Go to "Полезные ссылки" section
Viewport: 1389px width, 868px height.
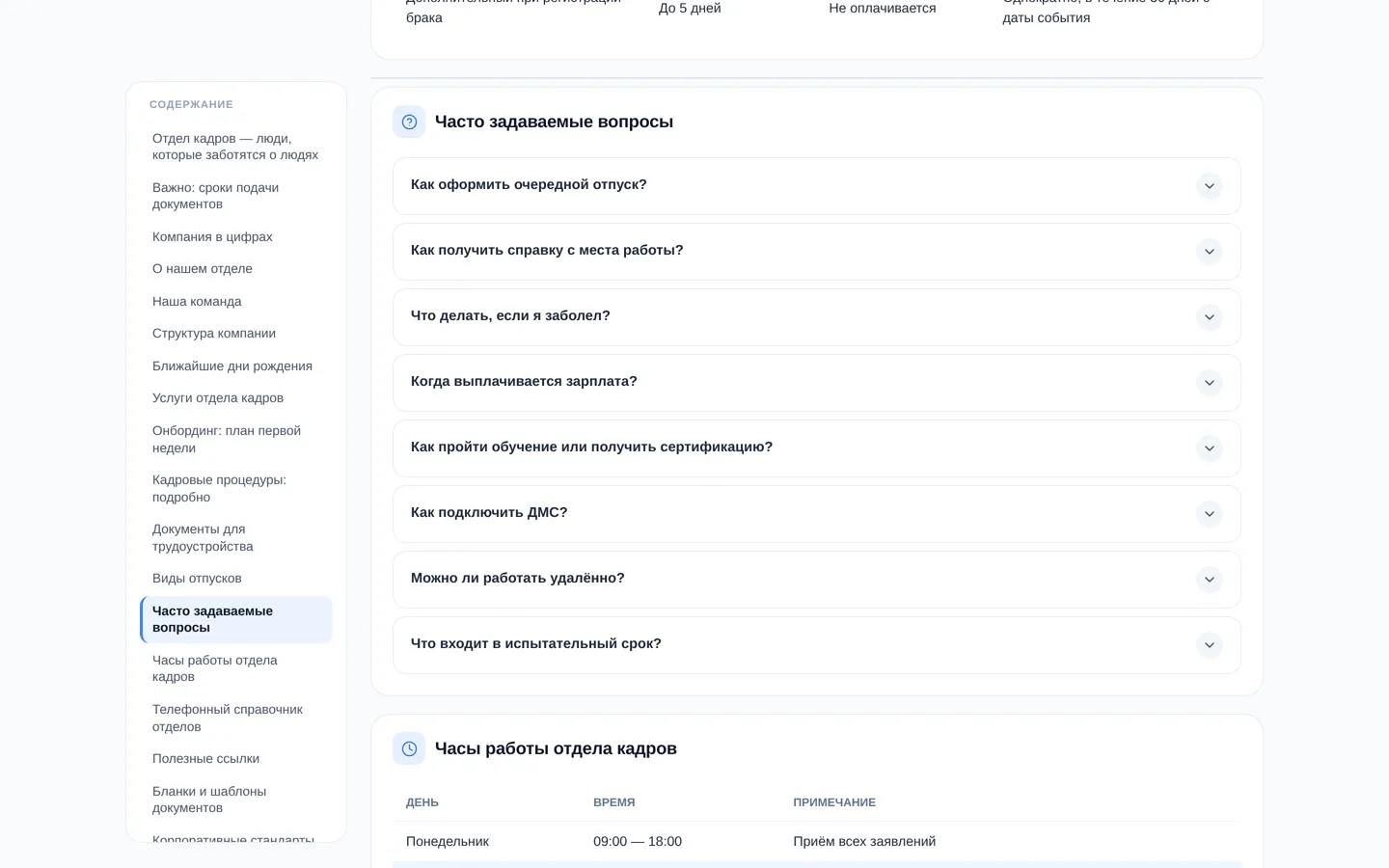click(236, 759)
